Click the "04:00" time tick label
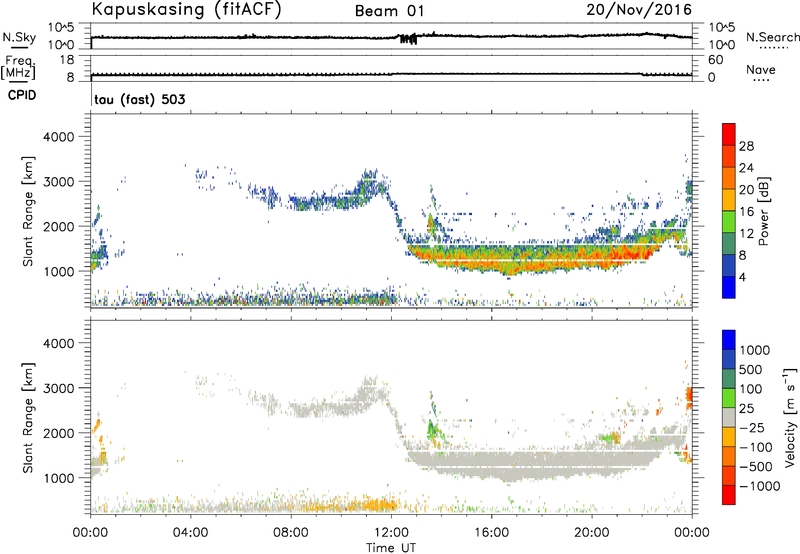 (190, 533)
